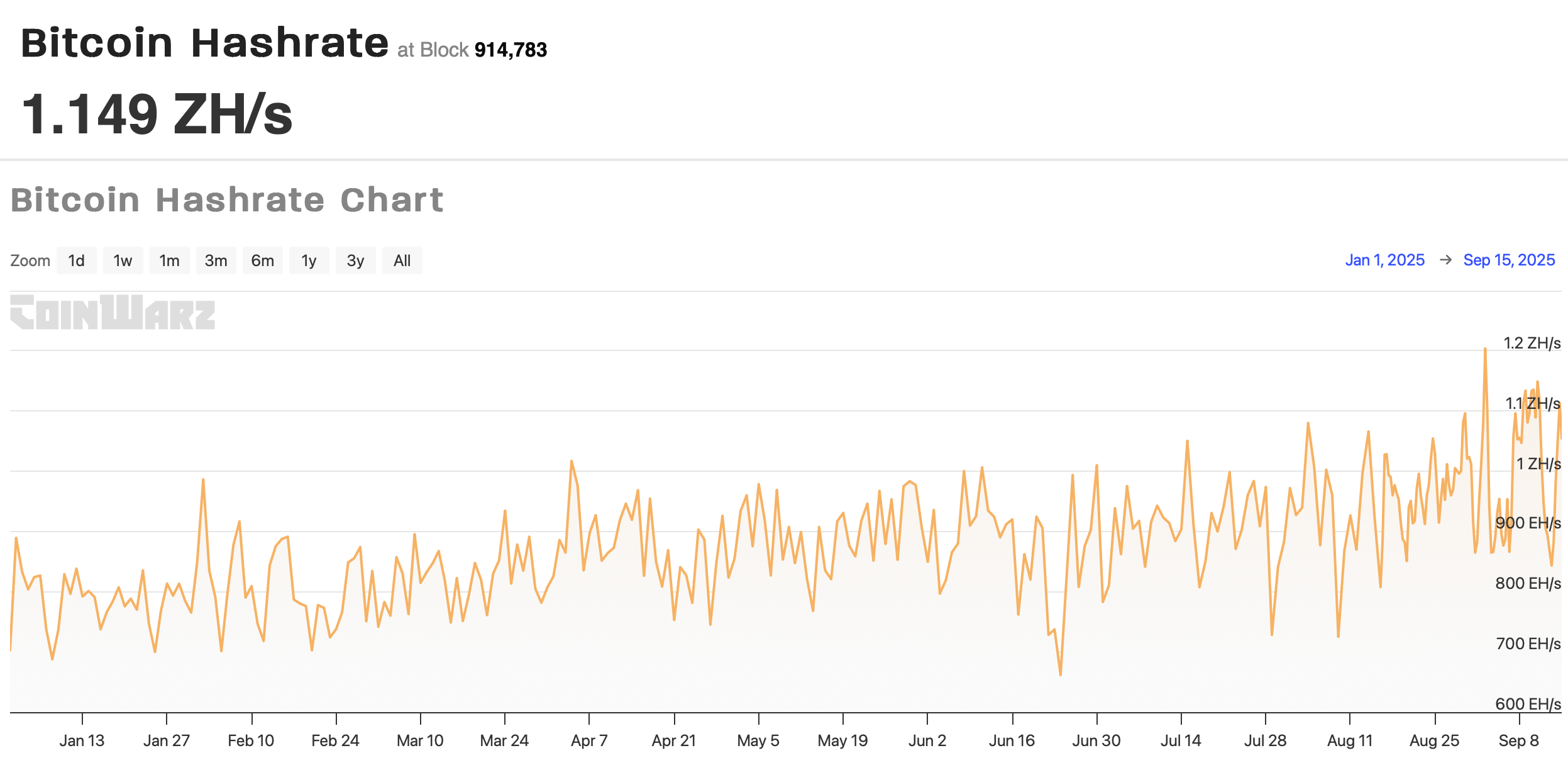Image resolution: width=1568 pixels, height=770 pixels.
Task: Open the Jan 1, 2025 start date
Action: (1384, 260)
